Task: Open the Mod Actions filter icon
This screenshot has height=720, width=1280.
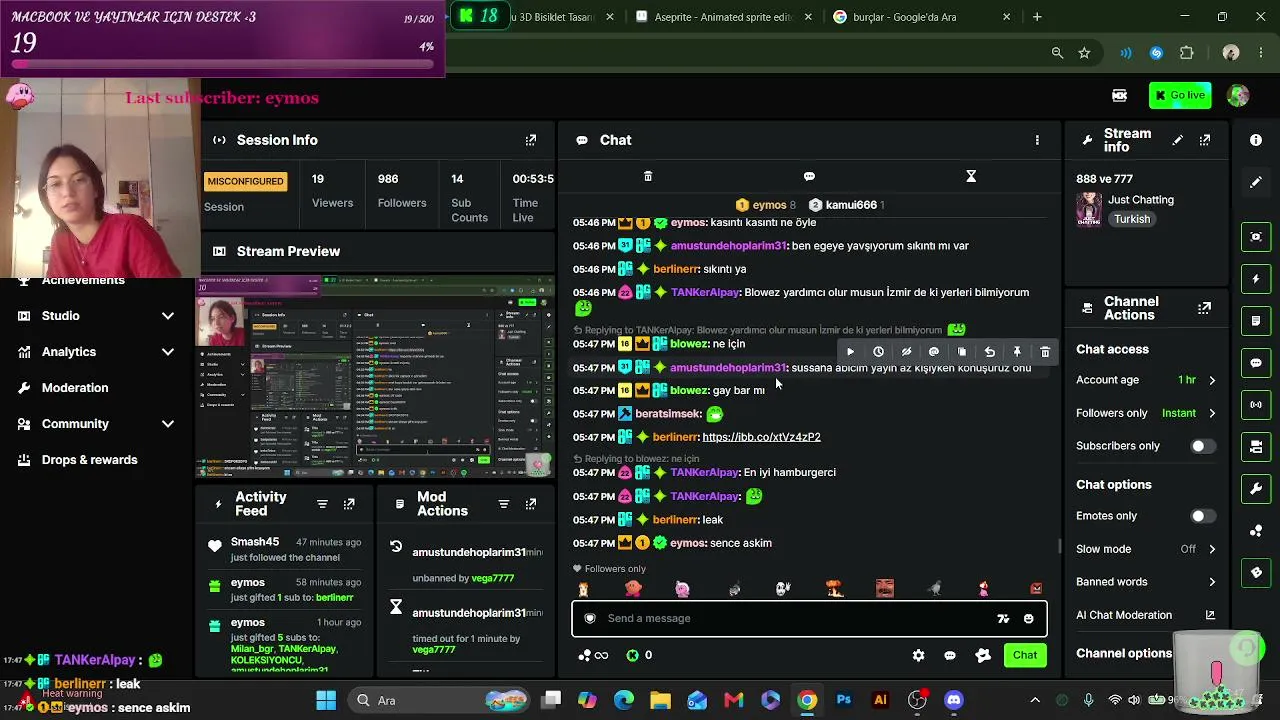Action: [x=504, y=504]
